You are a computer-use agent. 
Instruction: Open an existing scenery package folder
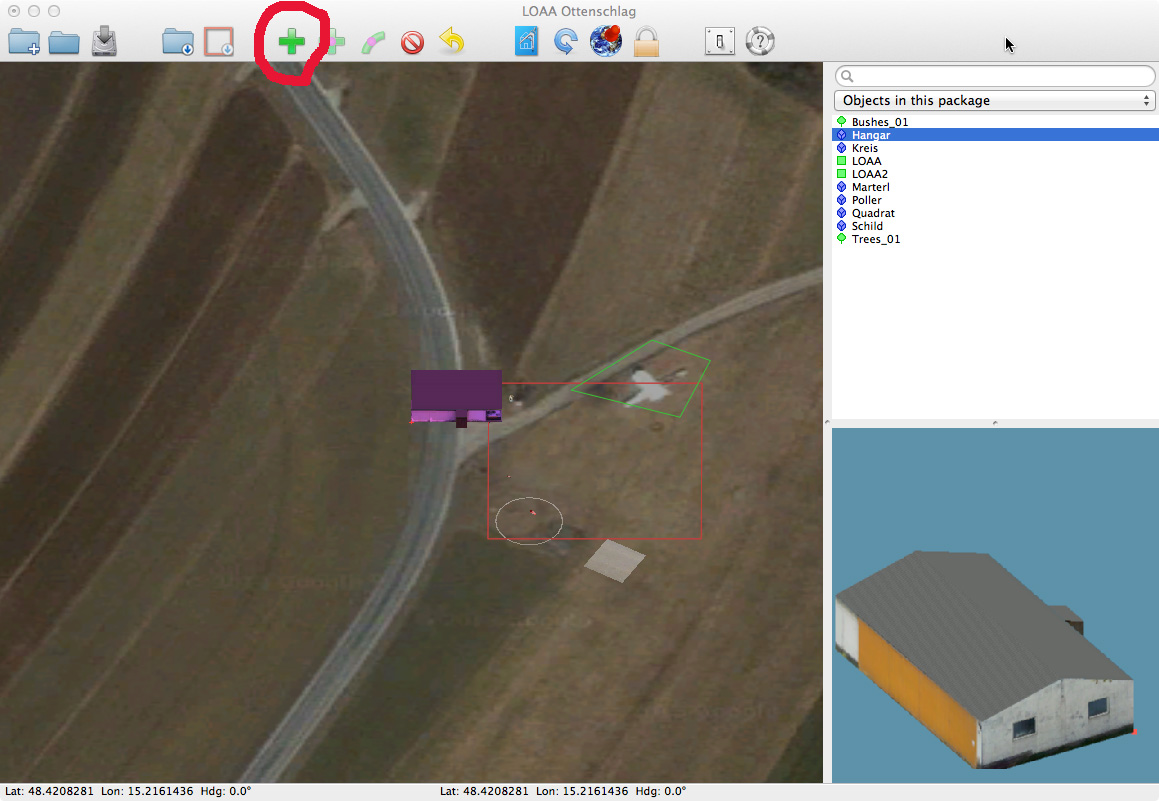pyautogui.click(x=64, y=42)
